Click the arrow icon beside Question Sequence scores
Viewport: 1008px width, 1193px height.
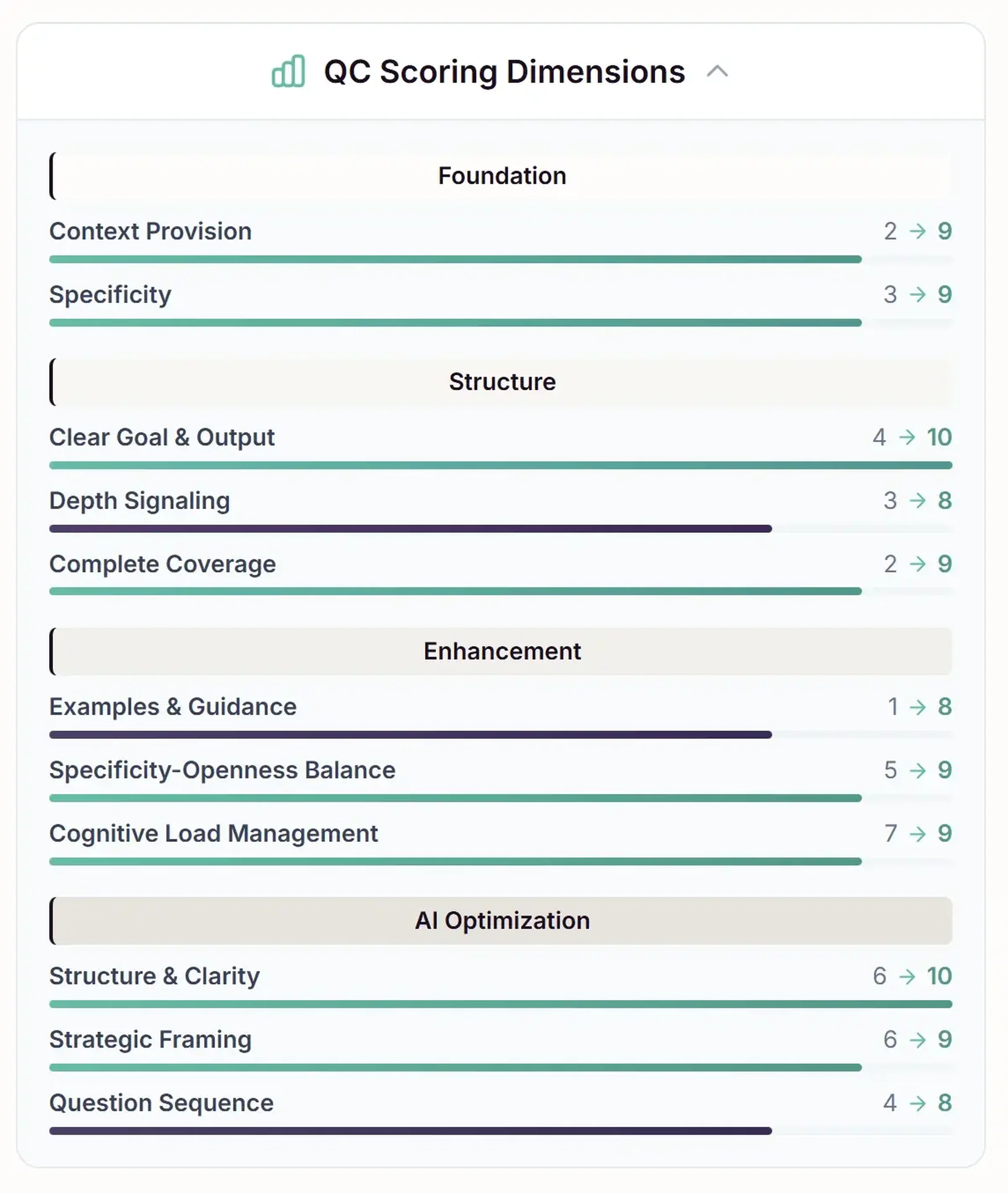click(918, 1103)
